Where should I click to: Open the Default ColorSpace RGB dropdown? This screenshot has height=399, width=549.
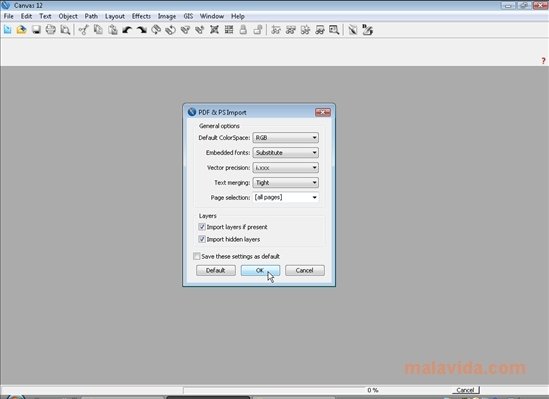pos(285,138)
